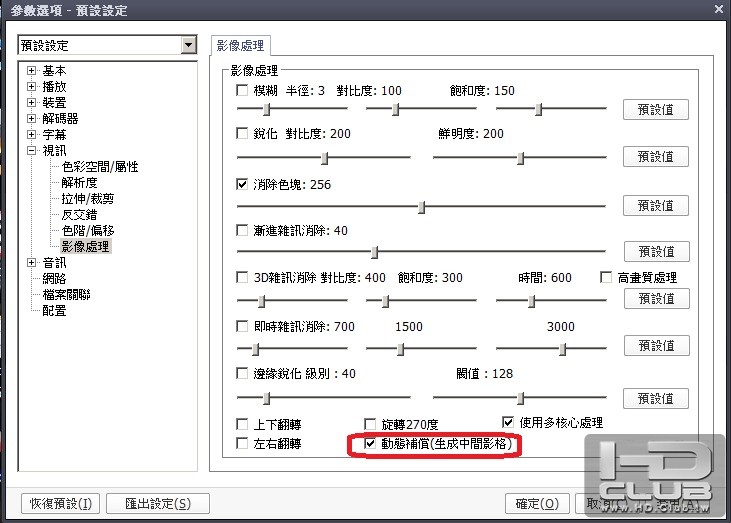This screenshot has width=731, height=523.
Task: Click the 模糊 飽和度 slider
Action: [552, 109]
